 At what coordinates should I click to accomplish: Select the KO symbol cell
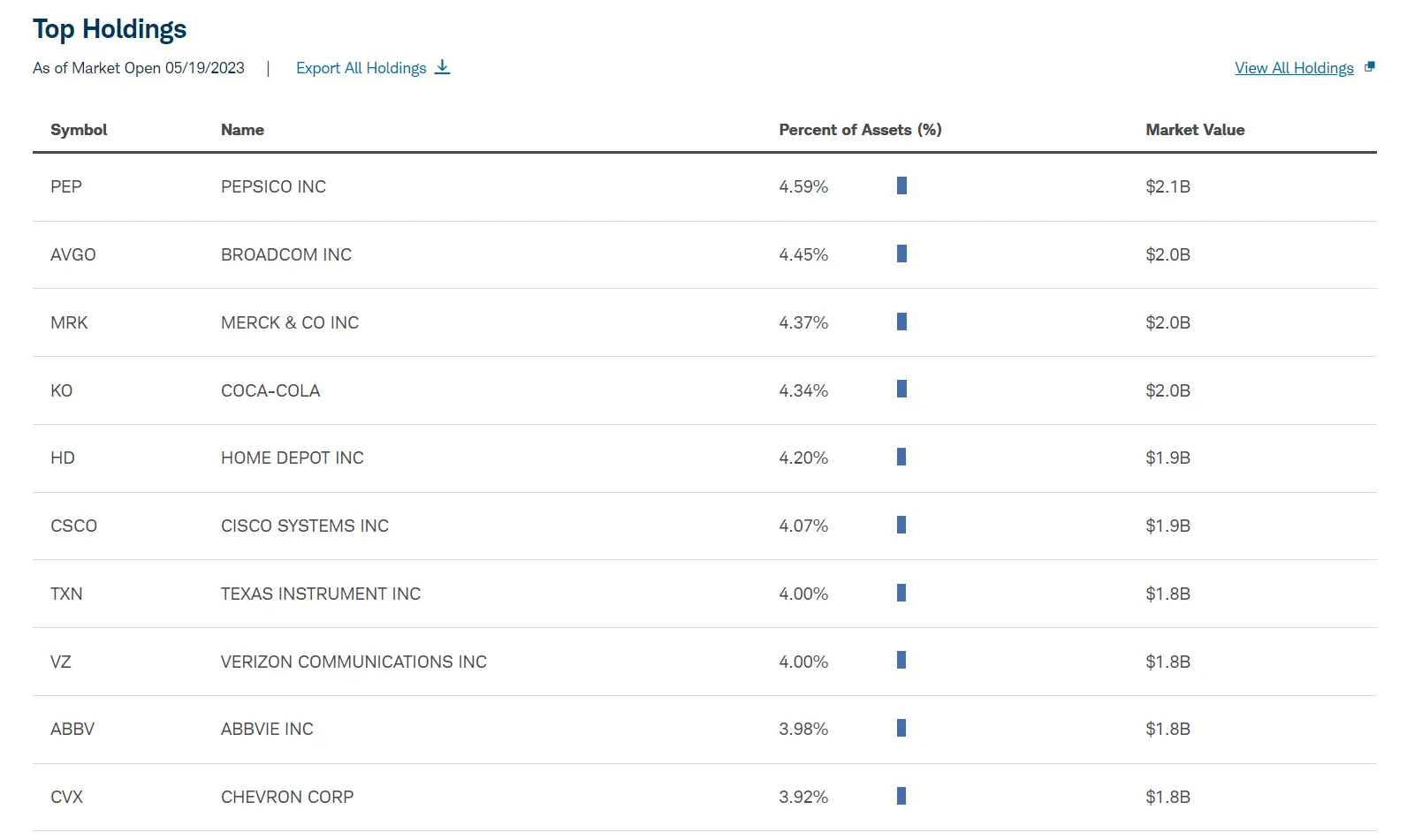click(62, 390)
